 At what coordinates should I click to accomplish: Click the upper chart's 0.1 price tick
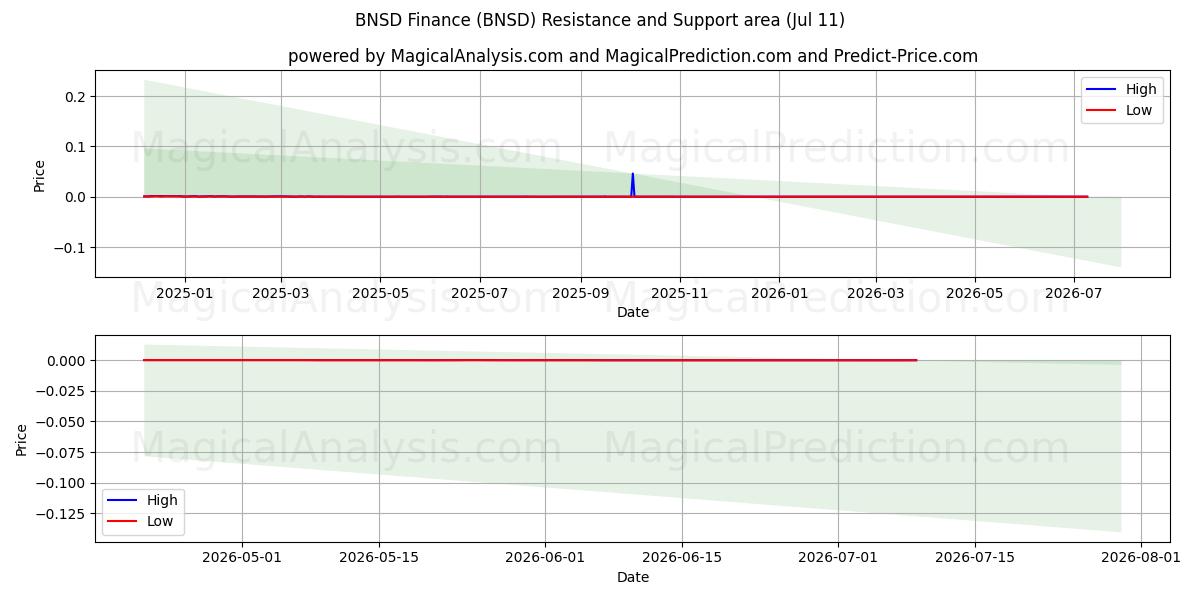pos(77,147)
